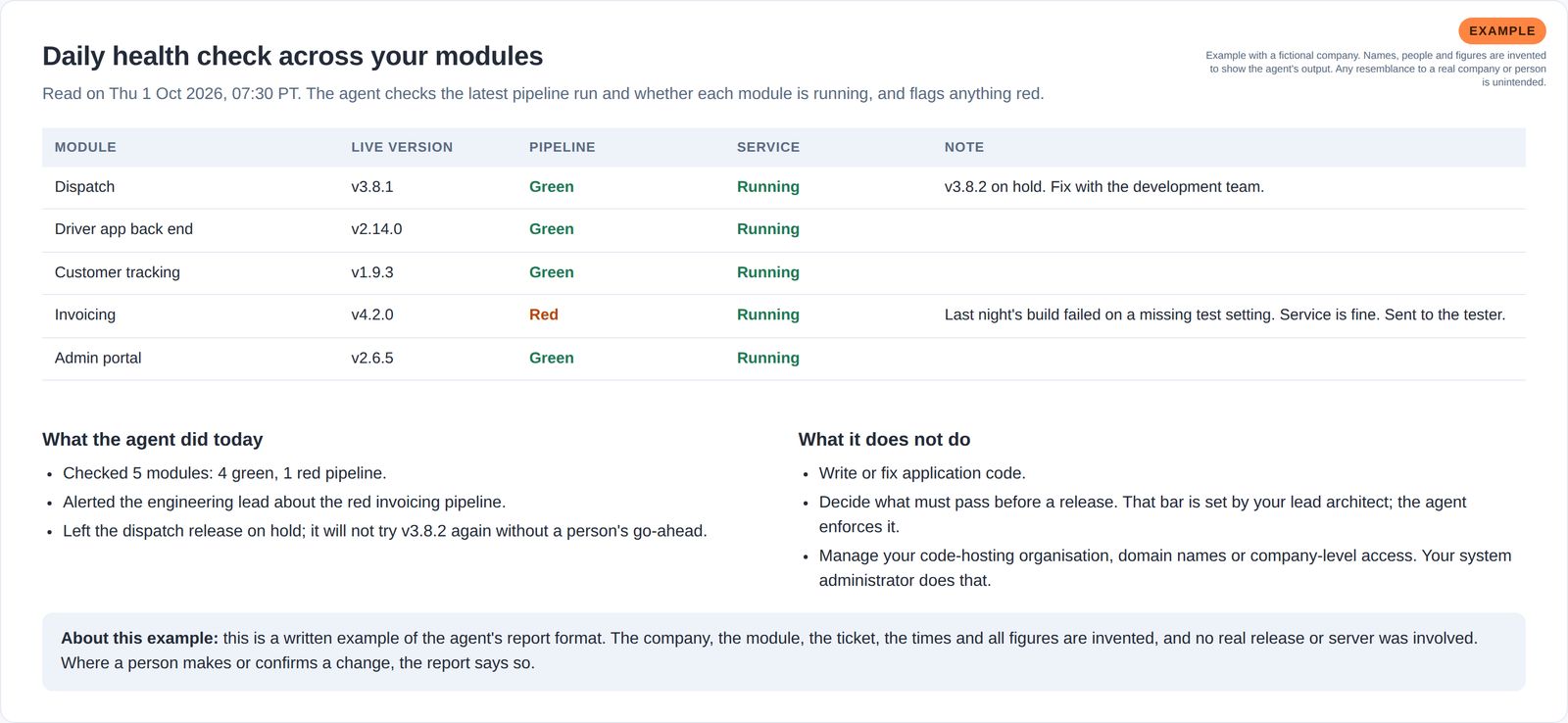Click the "Manage your code-hosting organisation" bullet

click(x=1165, y=568)
